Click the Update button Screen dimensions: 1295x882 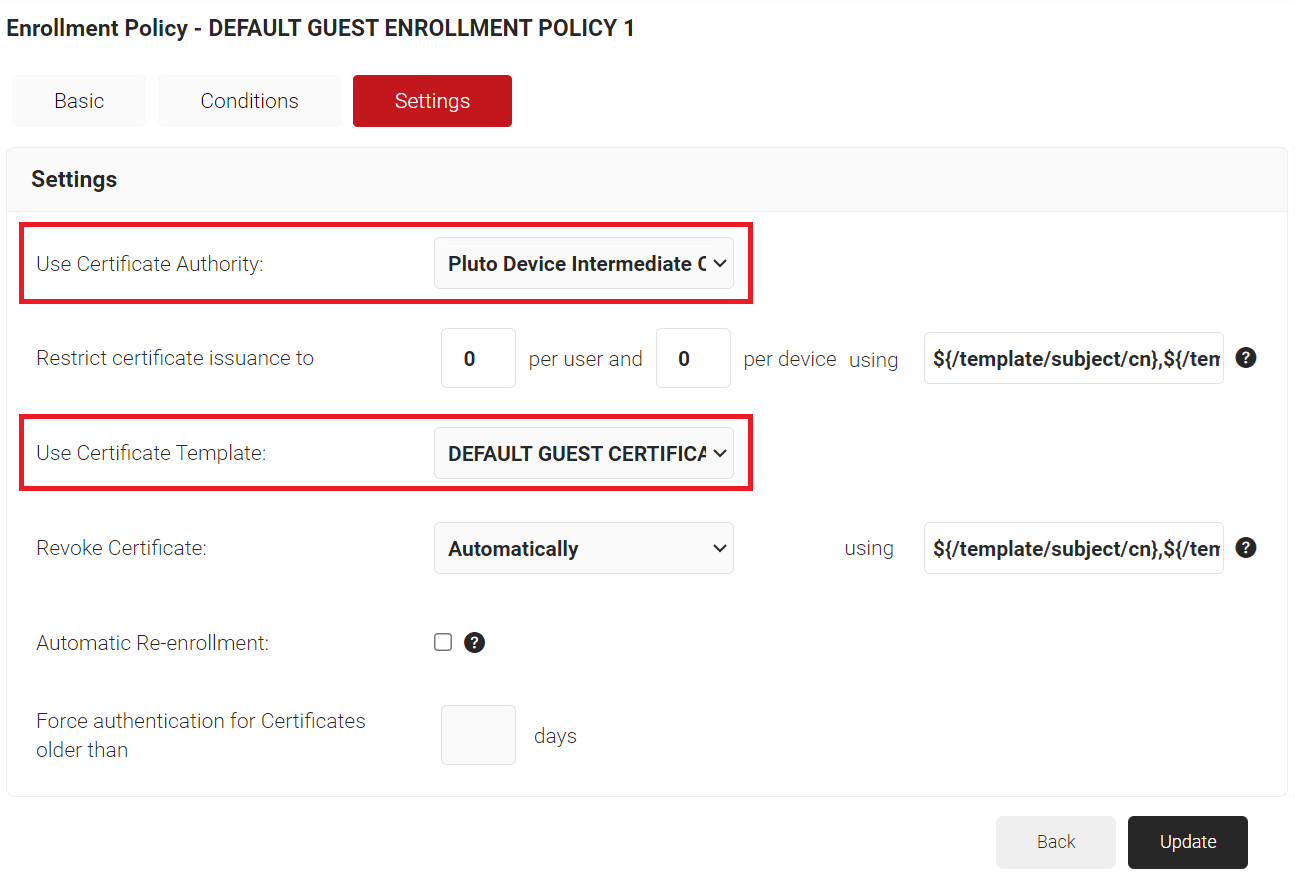tap(1187, 842)
